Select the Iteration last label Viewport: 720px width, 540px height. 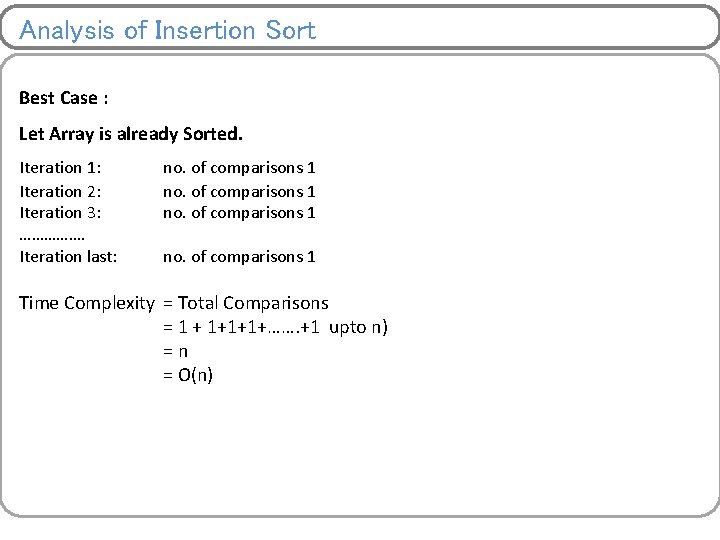click(68, 257)
